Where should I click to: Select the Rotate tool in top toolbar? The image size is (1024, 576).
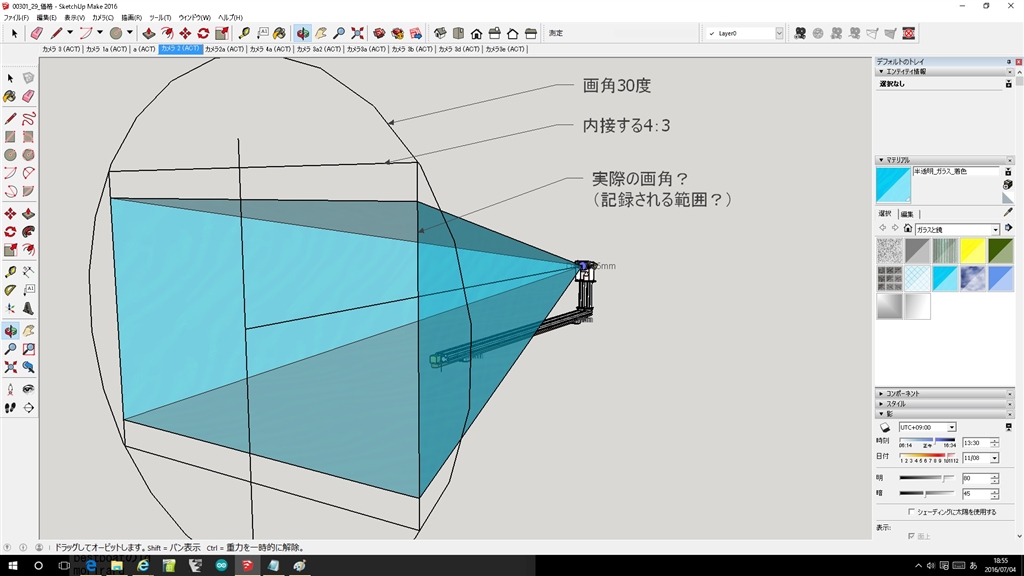point(204,33)
